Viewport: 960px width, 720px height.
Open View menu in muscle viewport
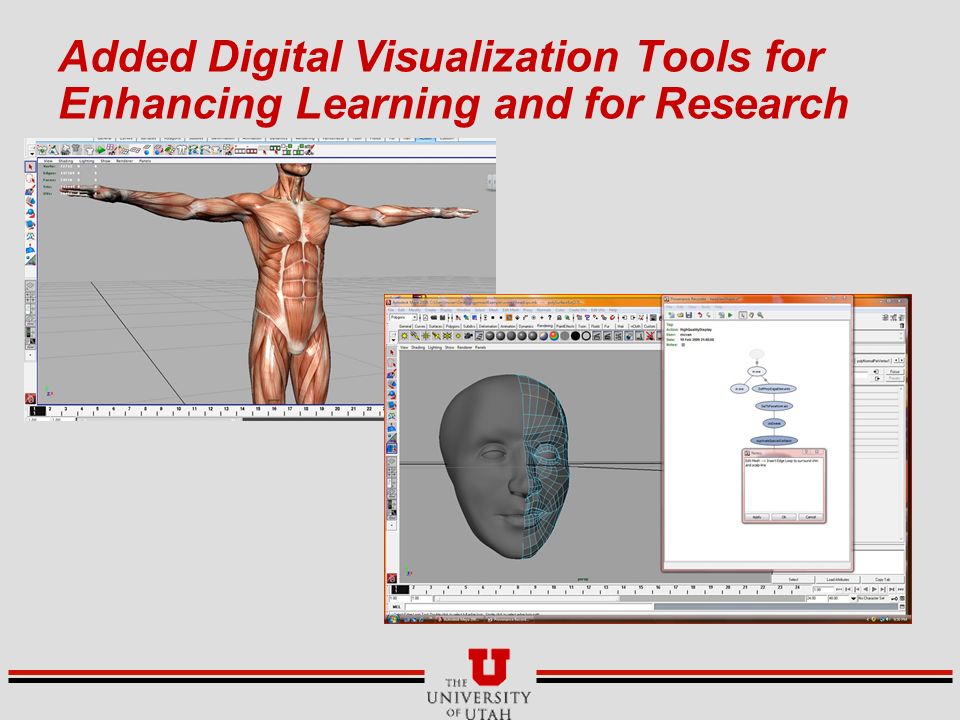[48, 161]
